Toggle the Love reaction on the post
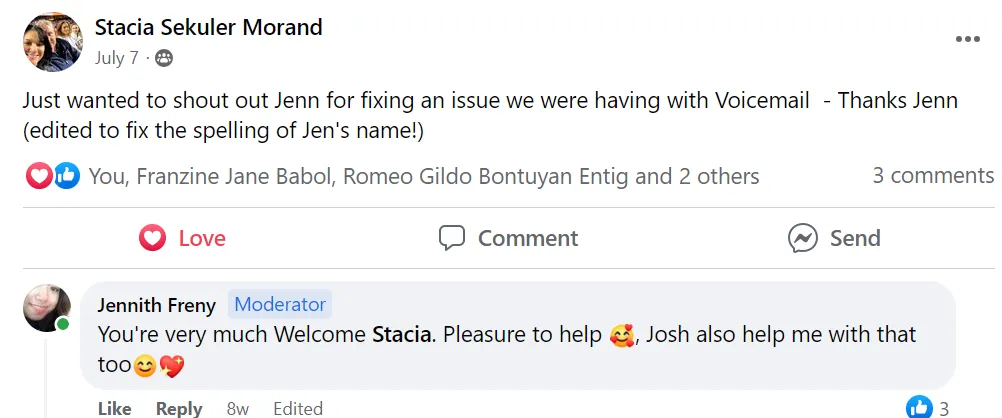This screenshot has height=418, width=1002. [182, 238]
